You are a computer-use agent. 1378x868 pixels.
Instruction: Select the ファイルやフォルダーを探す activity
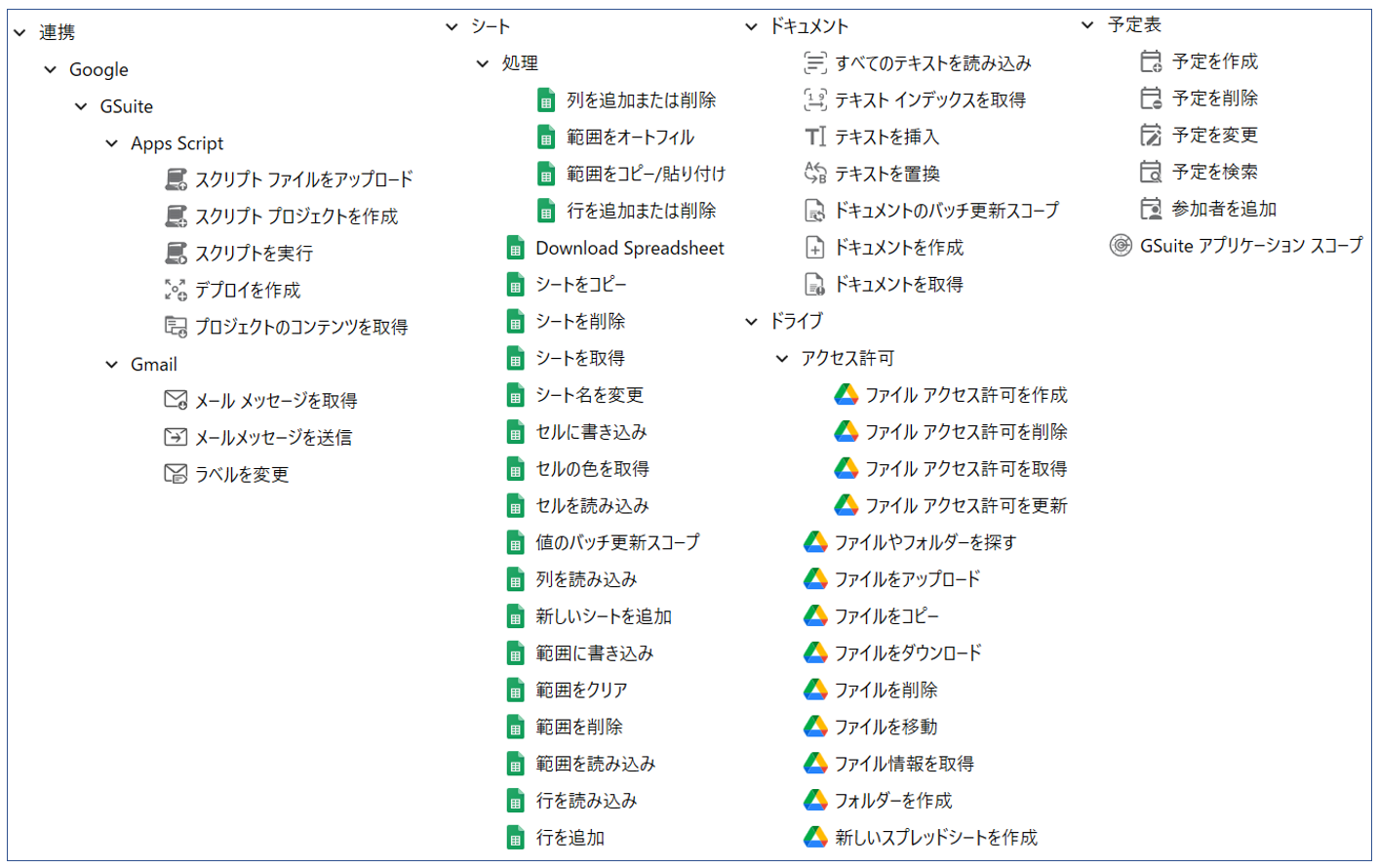point(925,542)
